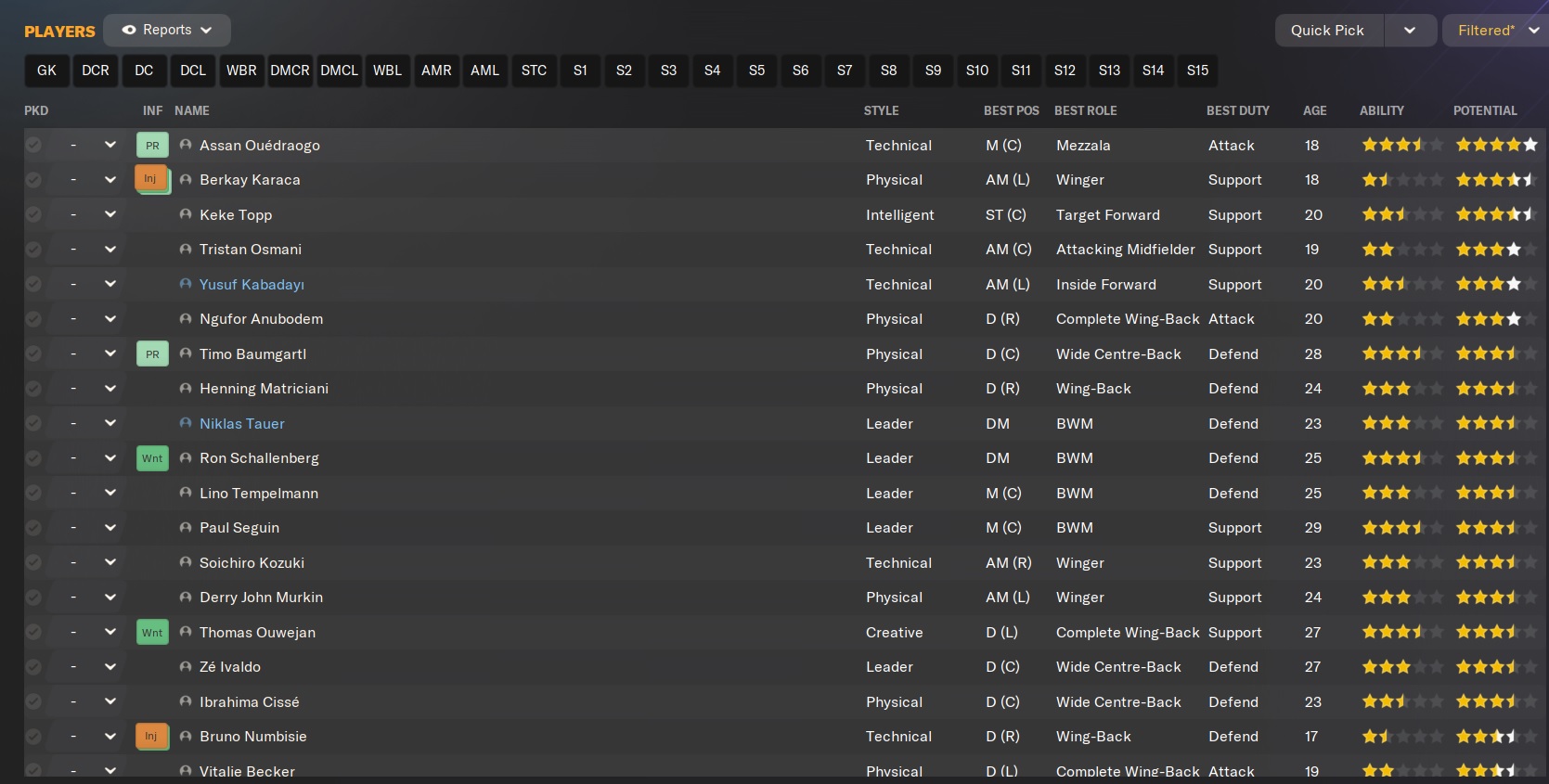Click the person icon beside Keke Topp
This screenshot has height=784, width=1549.
click(186, 214)
